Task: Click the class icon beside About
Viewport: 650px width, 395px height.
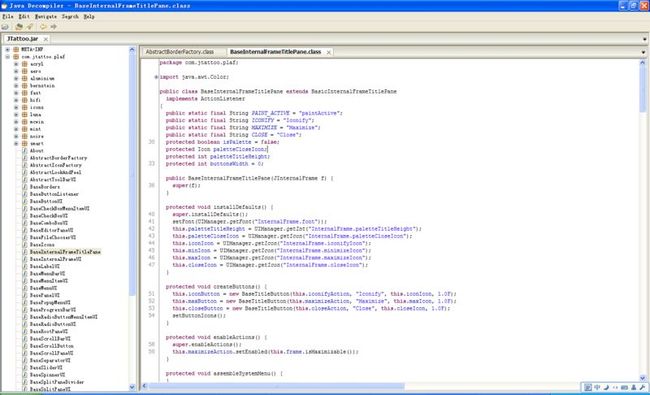Action: 25,150
